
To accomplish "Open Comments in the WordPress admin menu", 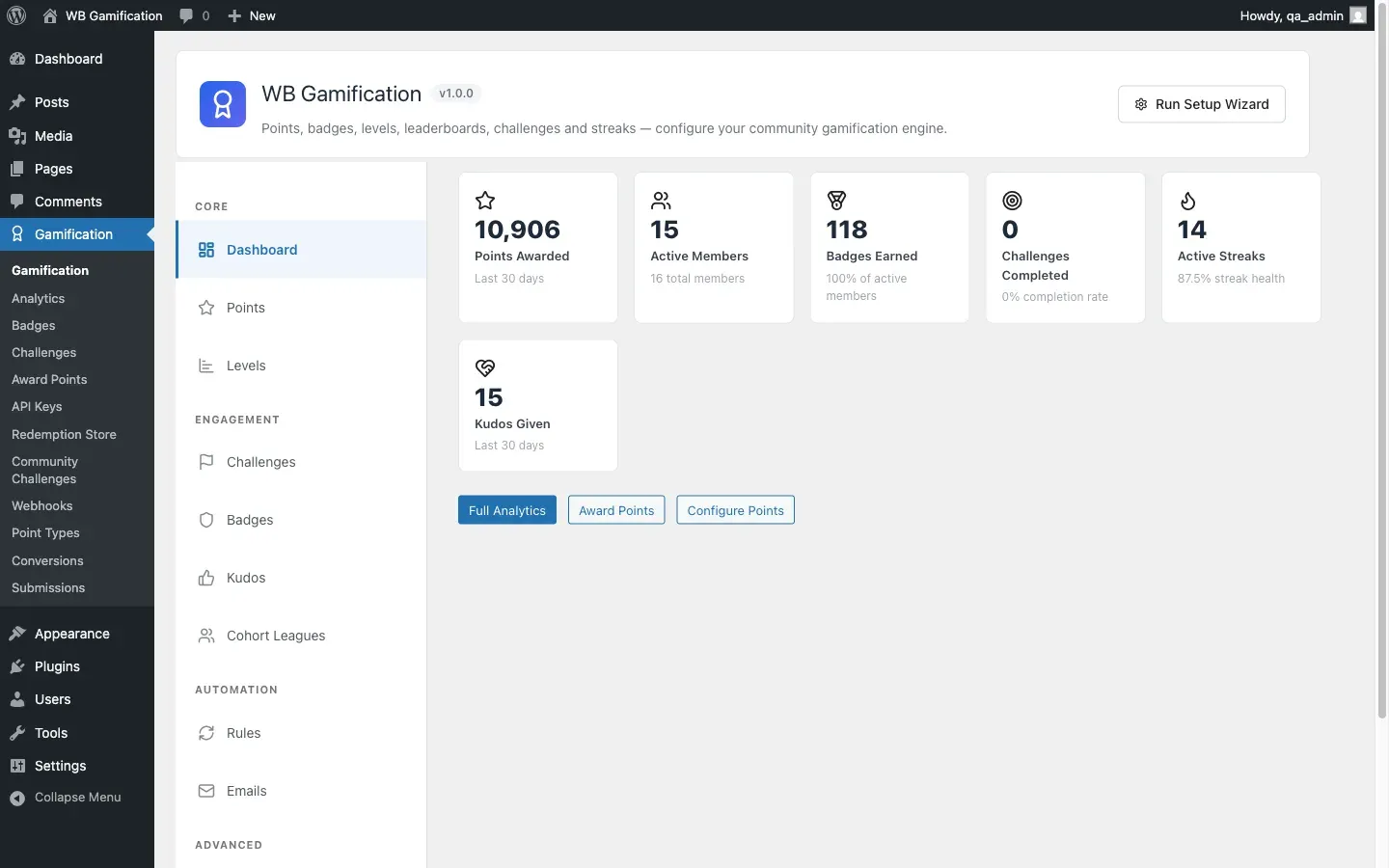I will [x=77, y=202].
